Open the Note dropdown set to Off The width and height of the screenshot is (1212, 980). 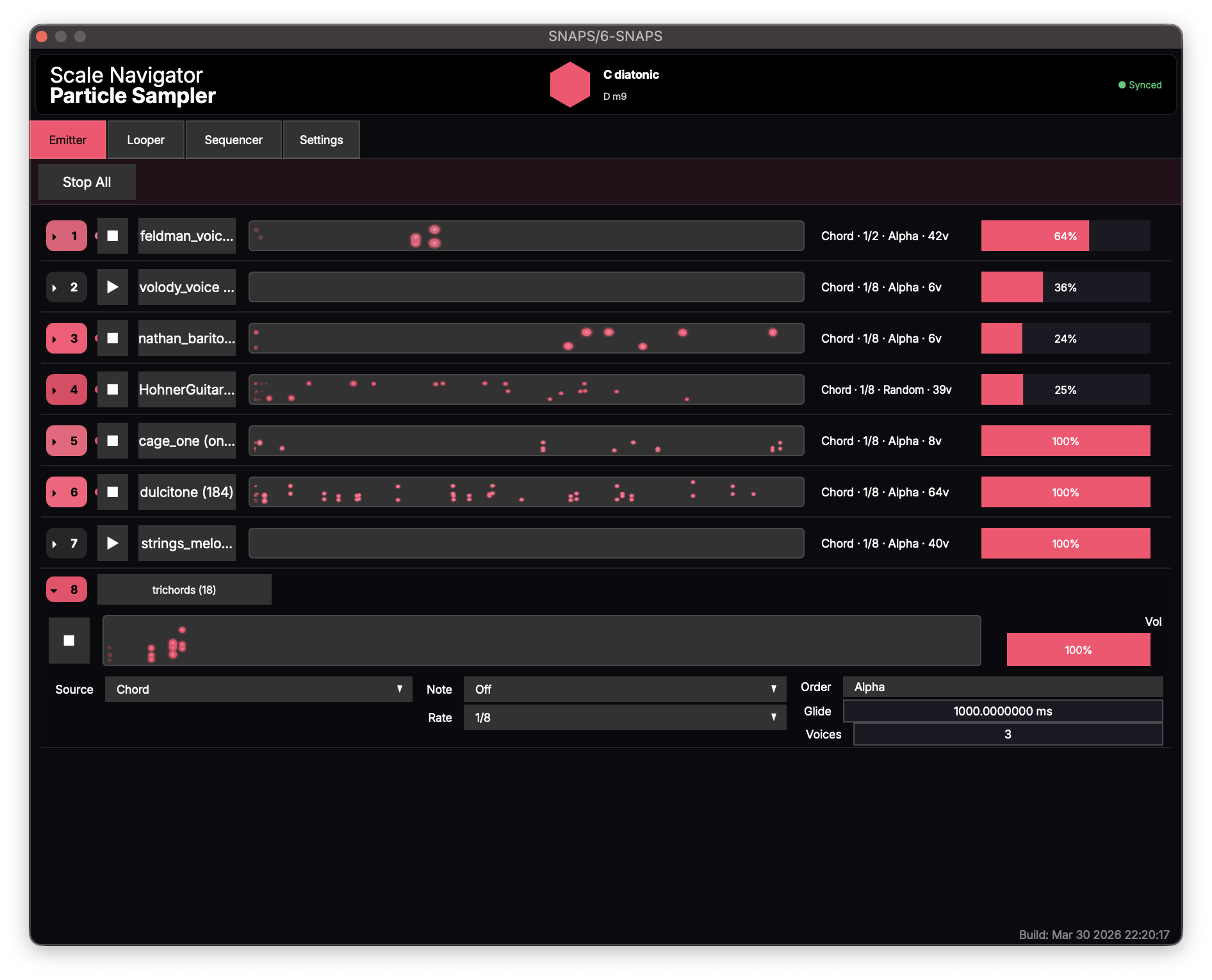[x=625, y=689]
